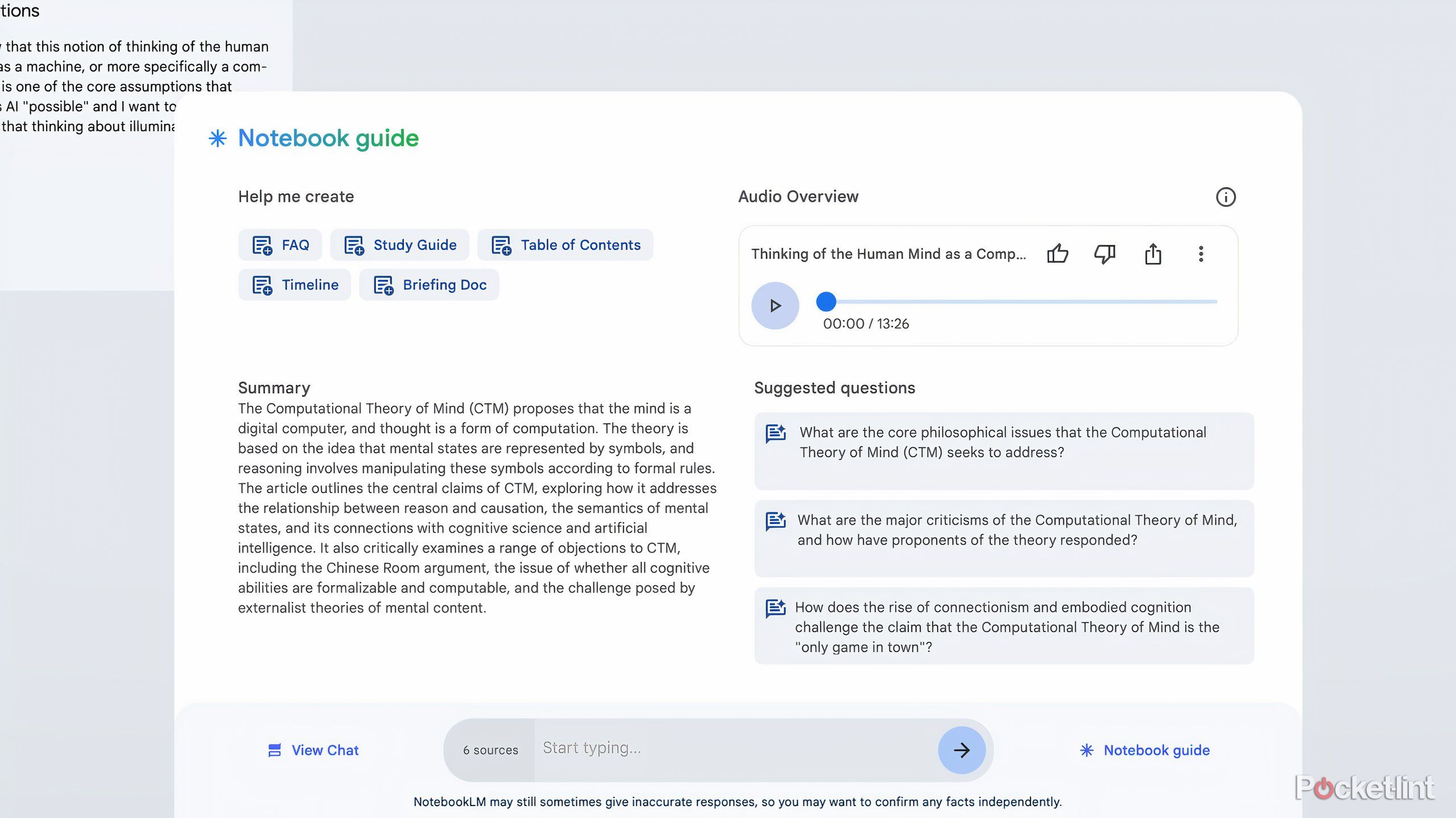
Task: Generate a Study Guide
Action: pos(399,244)
